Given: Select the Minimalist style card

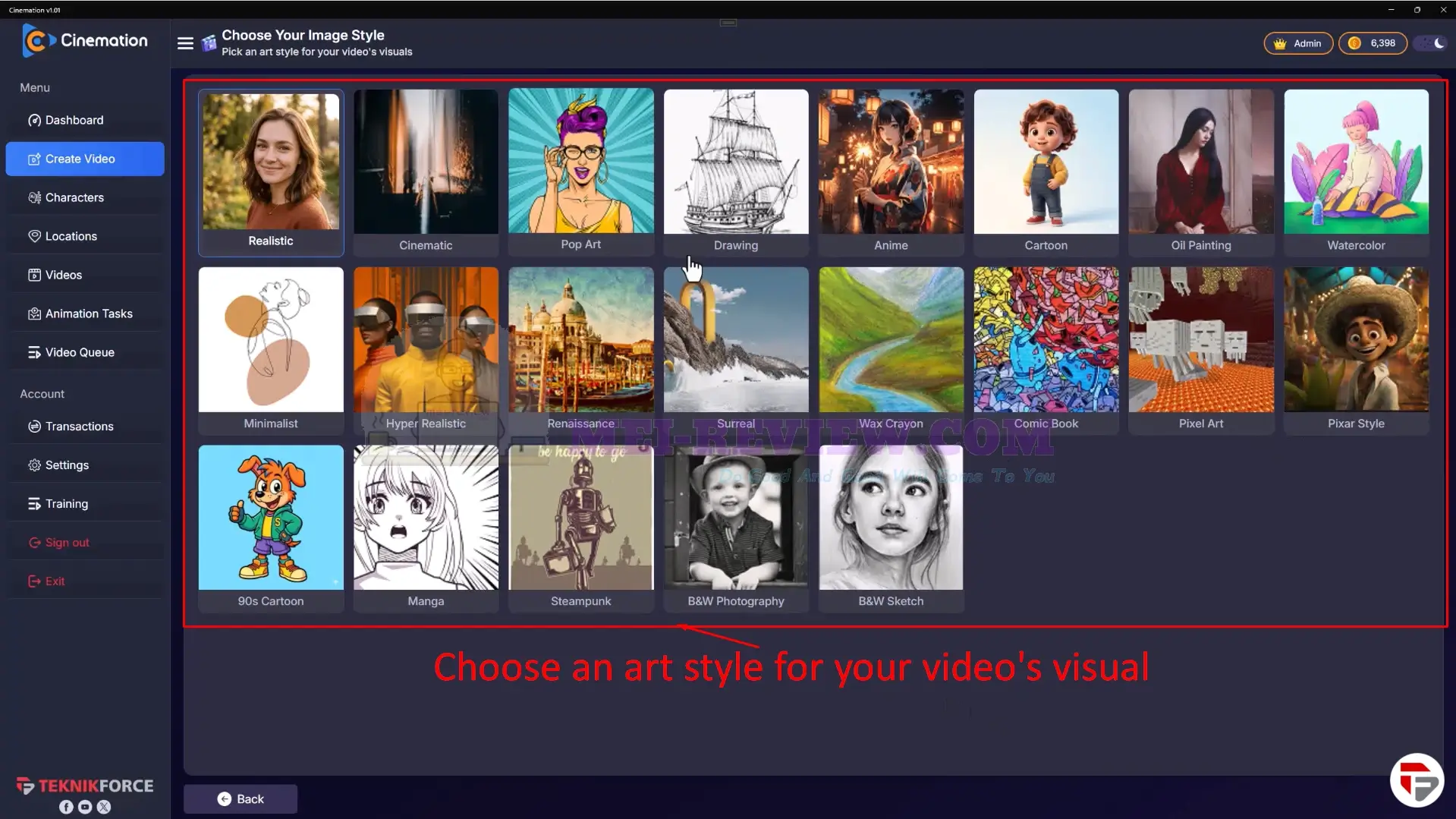Looking at the screenshot, I should coord(271,351).
